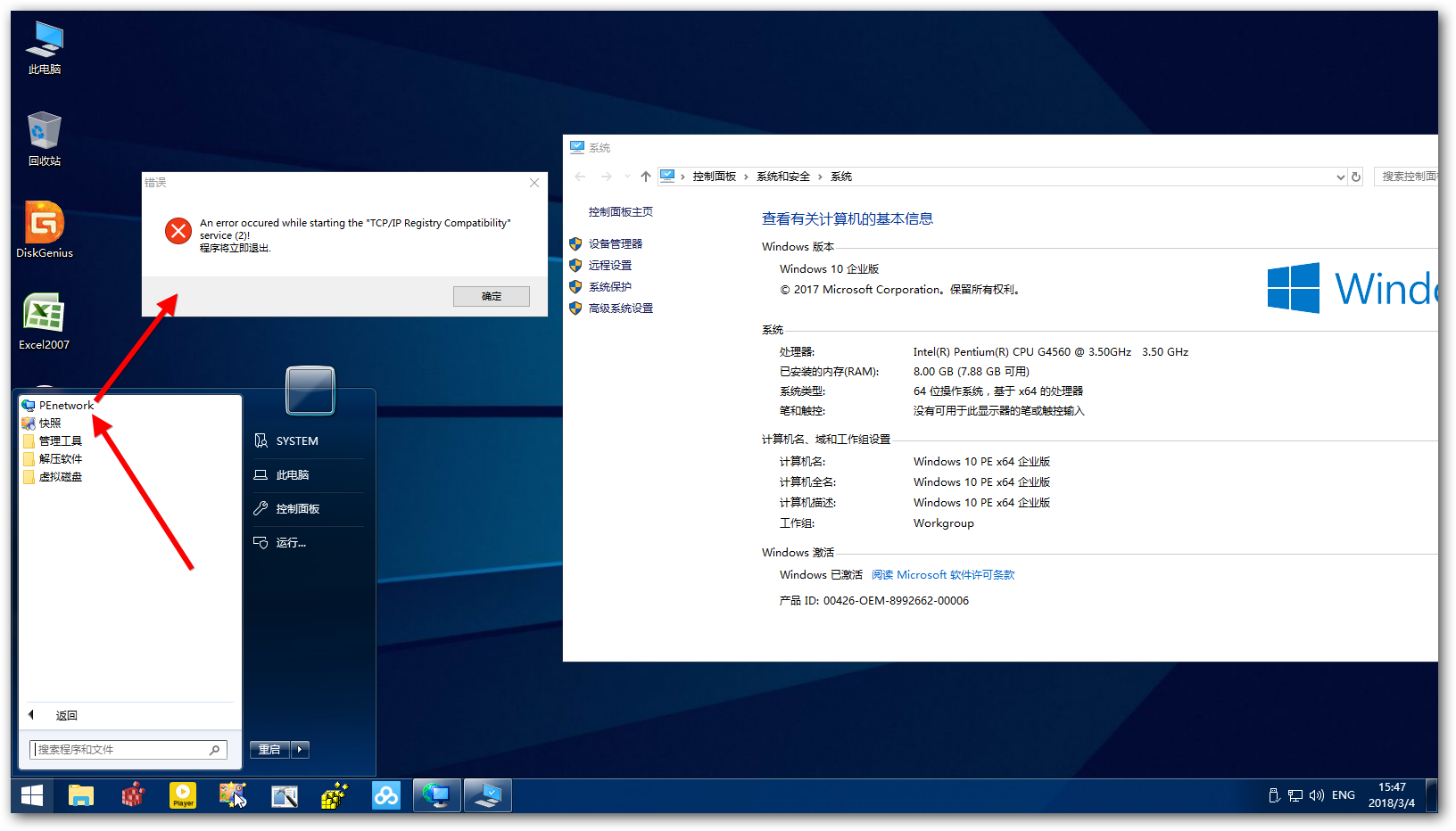
Task: Launch the yellow Player app from taskbar
Action: (x=183, y=795)
